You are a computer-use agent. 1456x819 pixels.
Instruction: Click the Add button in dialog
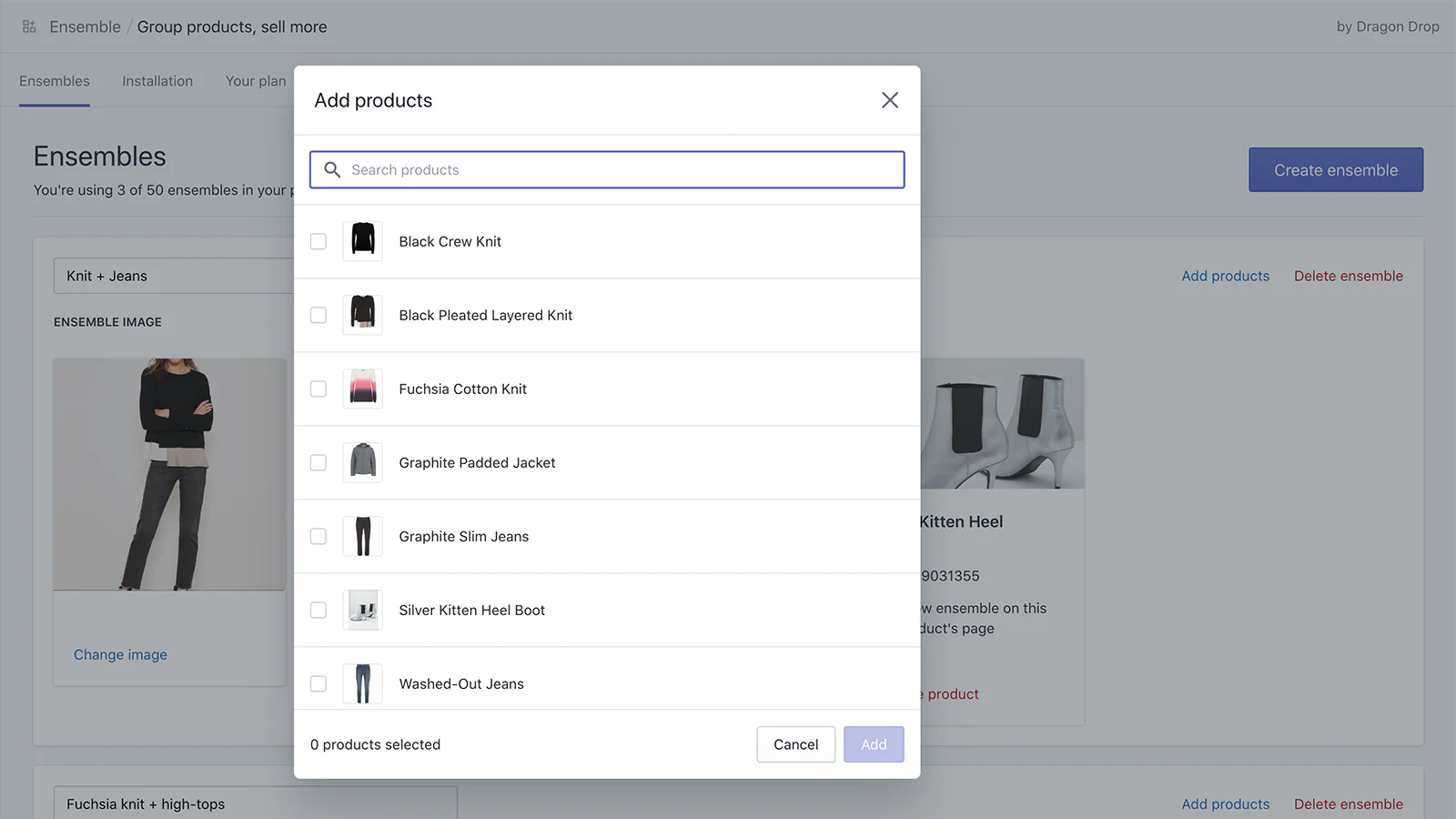(x=874, y=744)
